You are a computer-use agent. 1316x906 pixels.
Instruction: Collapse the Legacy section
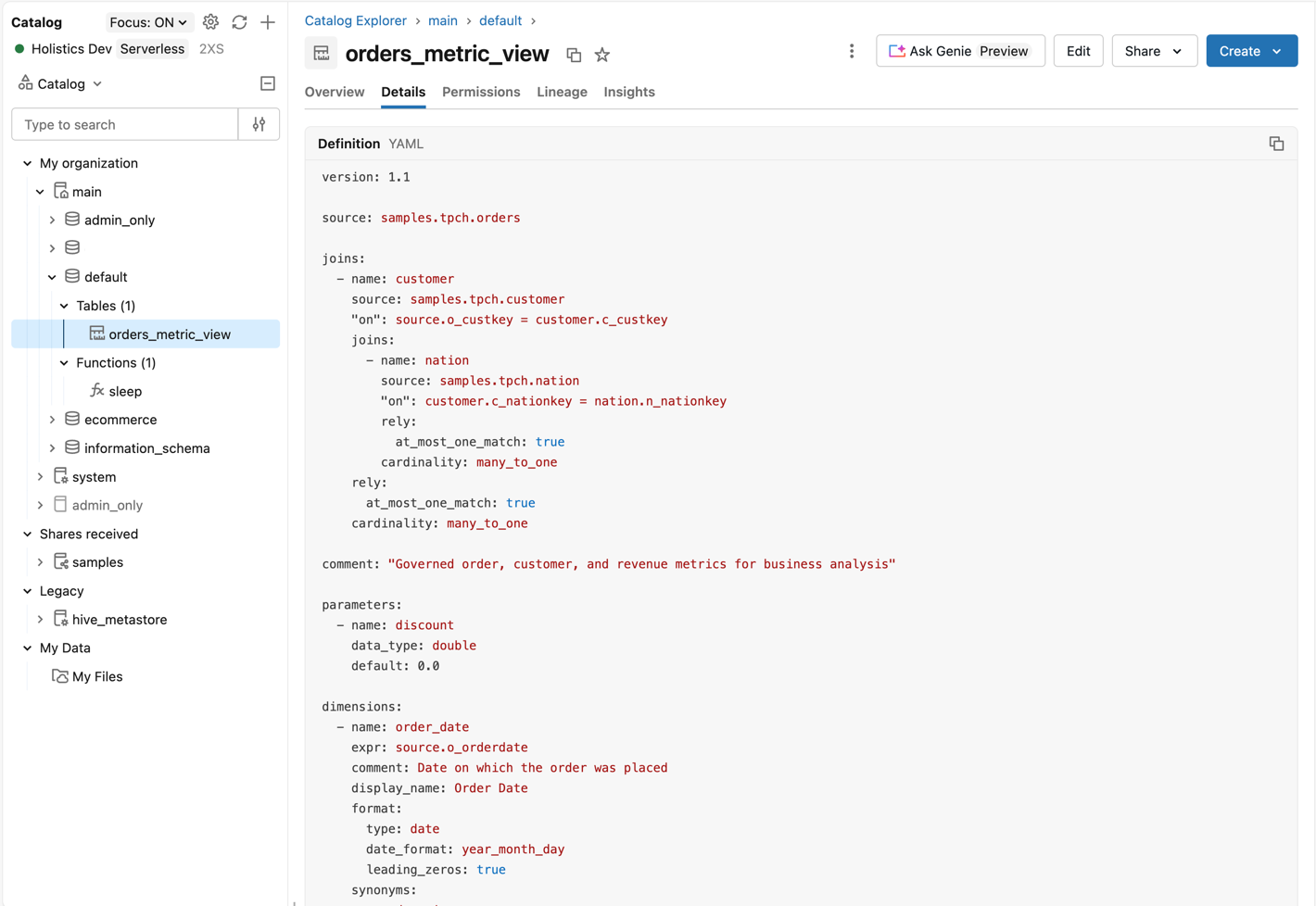[28, 591]
